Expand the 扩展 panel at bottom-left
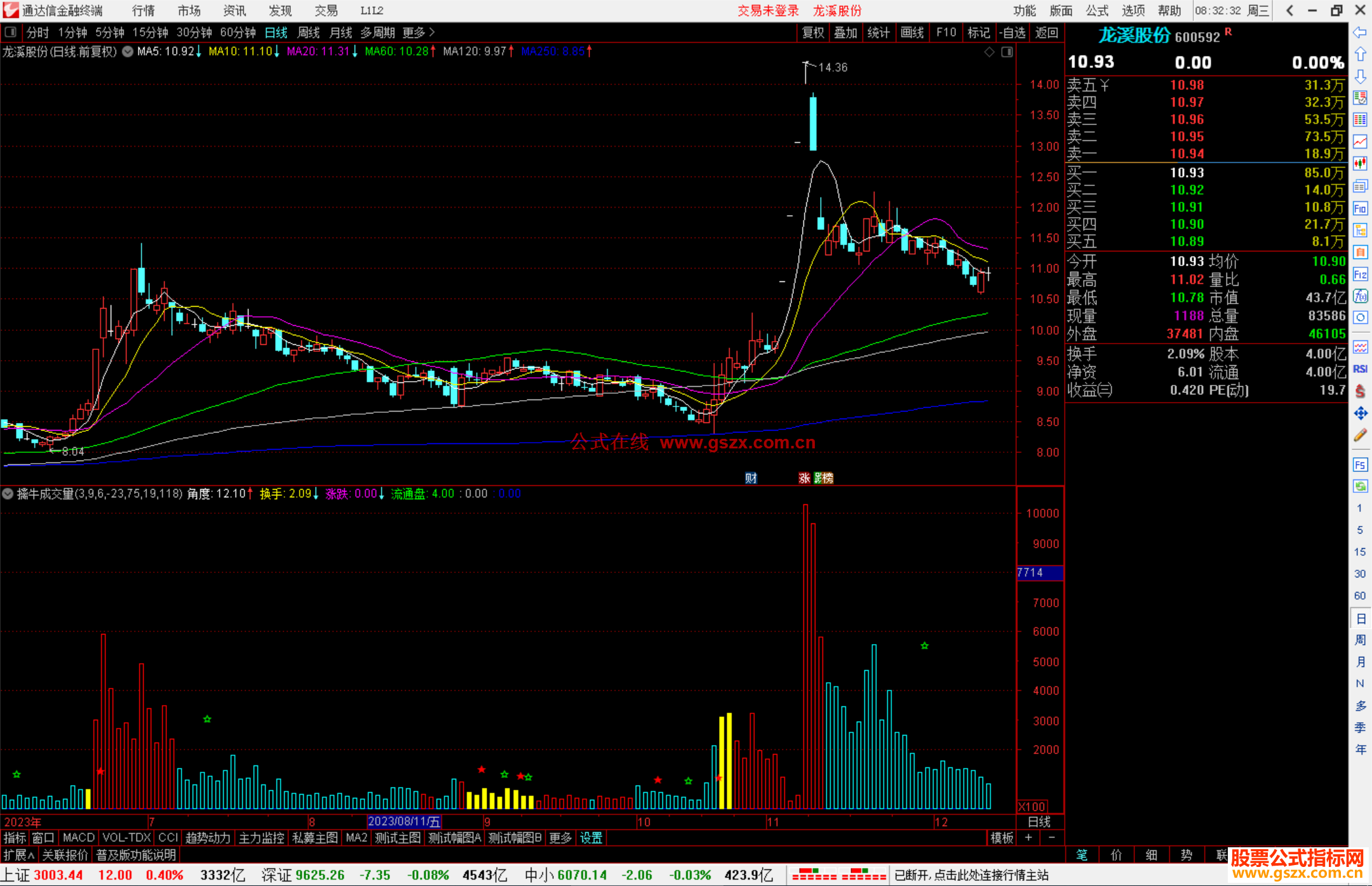This screenshot has width=1372, height=886. (18, 855)
